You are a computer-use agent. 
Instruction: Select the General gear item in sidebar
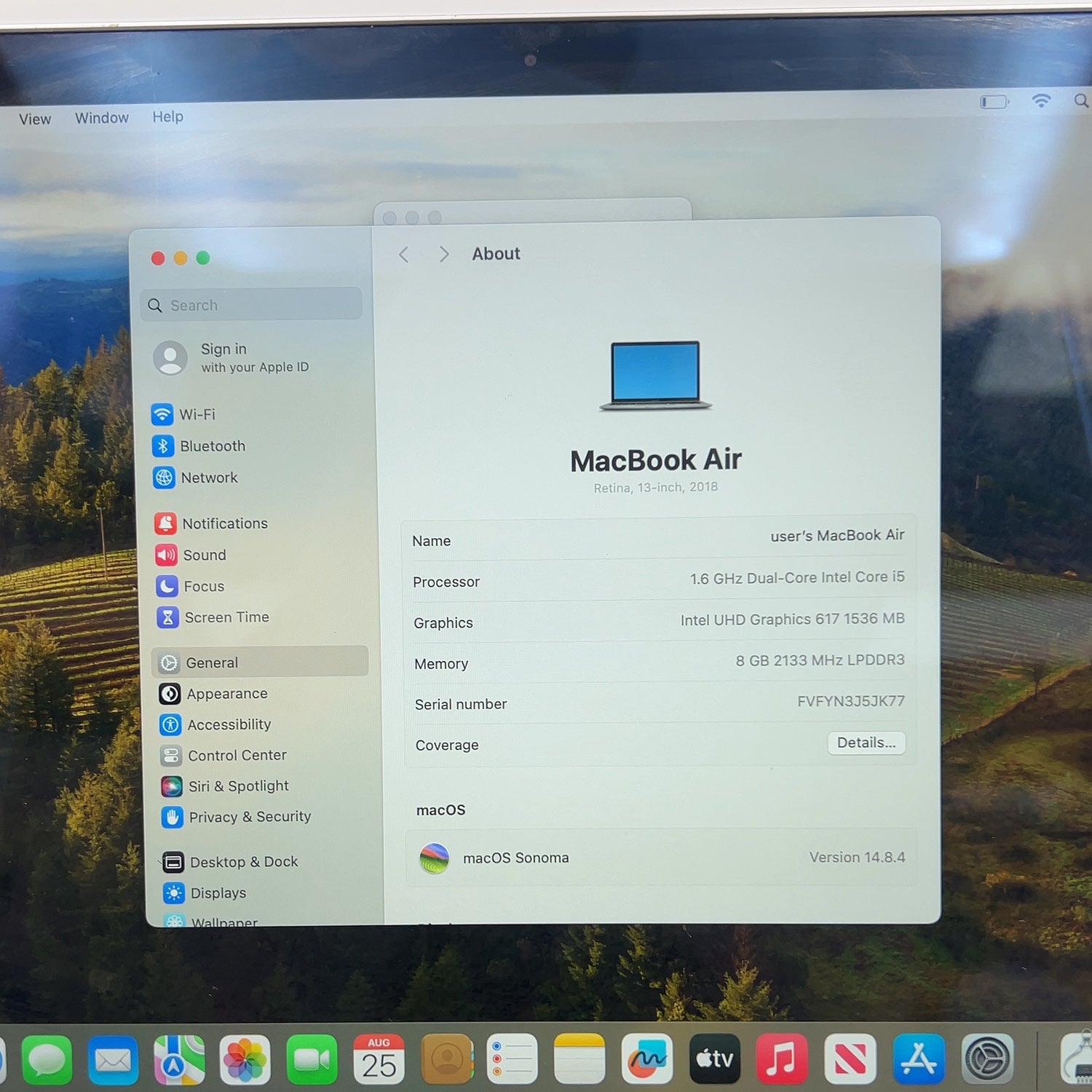tap(260, 662)
